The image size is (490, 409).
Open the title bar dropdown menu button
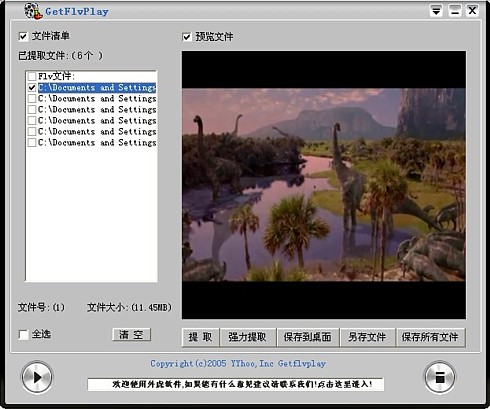coord(436,10)
